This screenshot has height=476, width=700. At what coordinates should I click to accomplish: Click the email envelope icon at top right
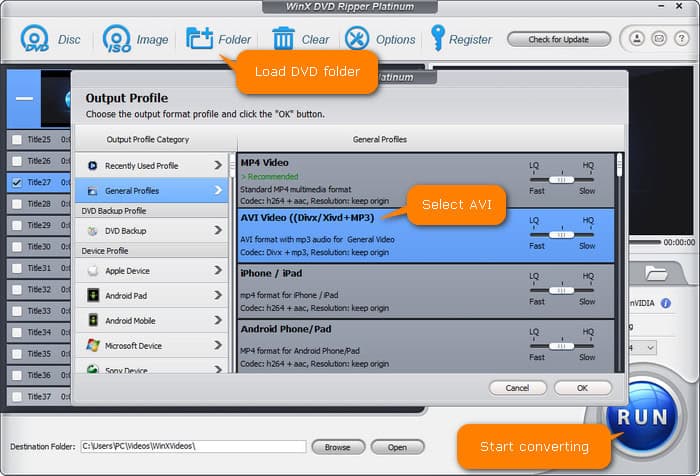[658, 39]
